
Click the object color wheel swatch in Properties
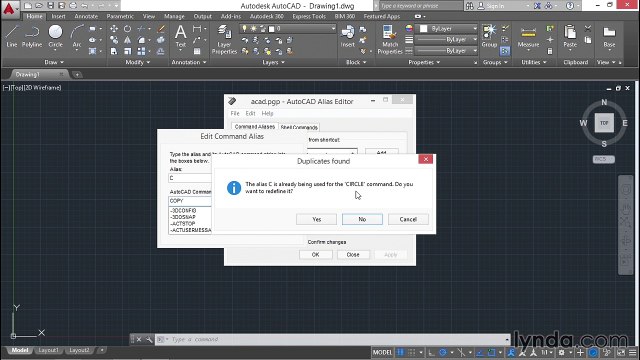pos(409,29)
